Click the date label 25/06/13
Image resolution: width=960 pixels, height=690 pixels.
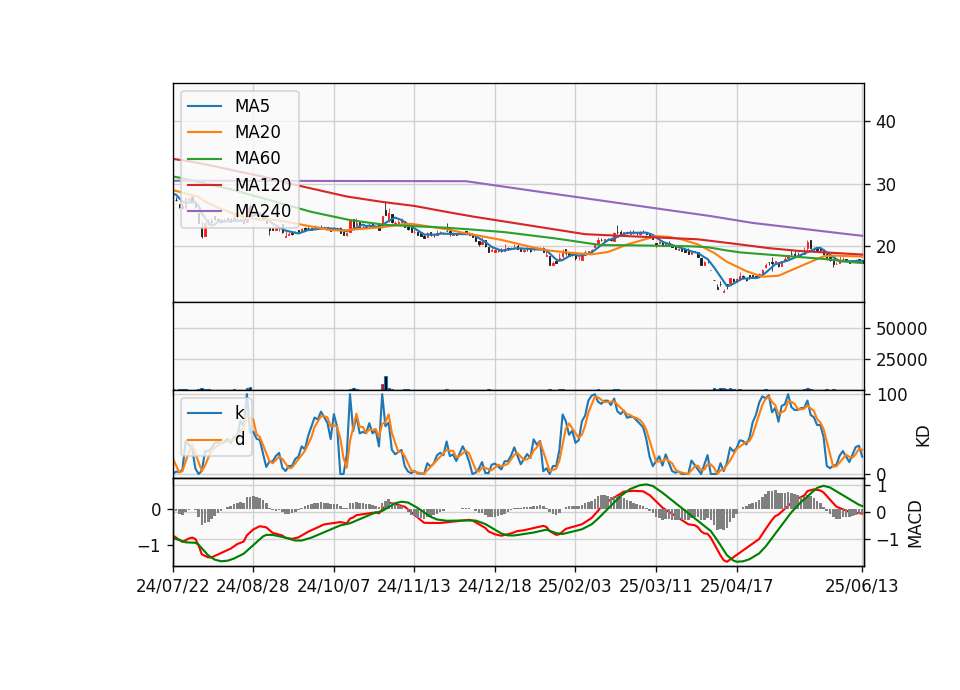(861, 586)
